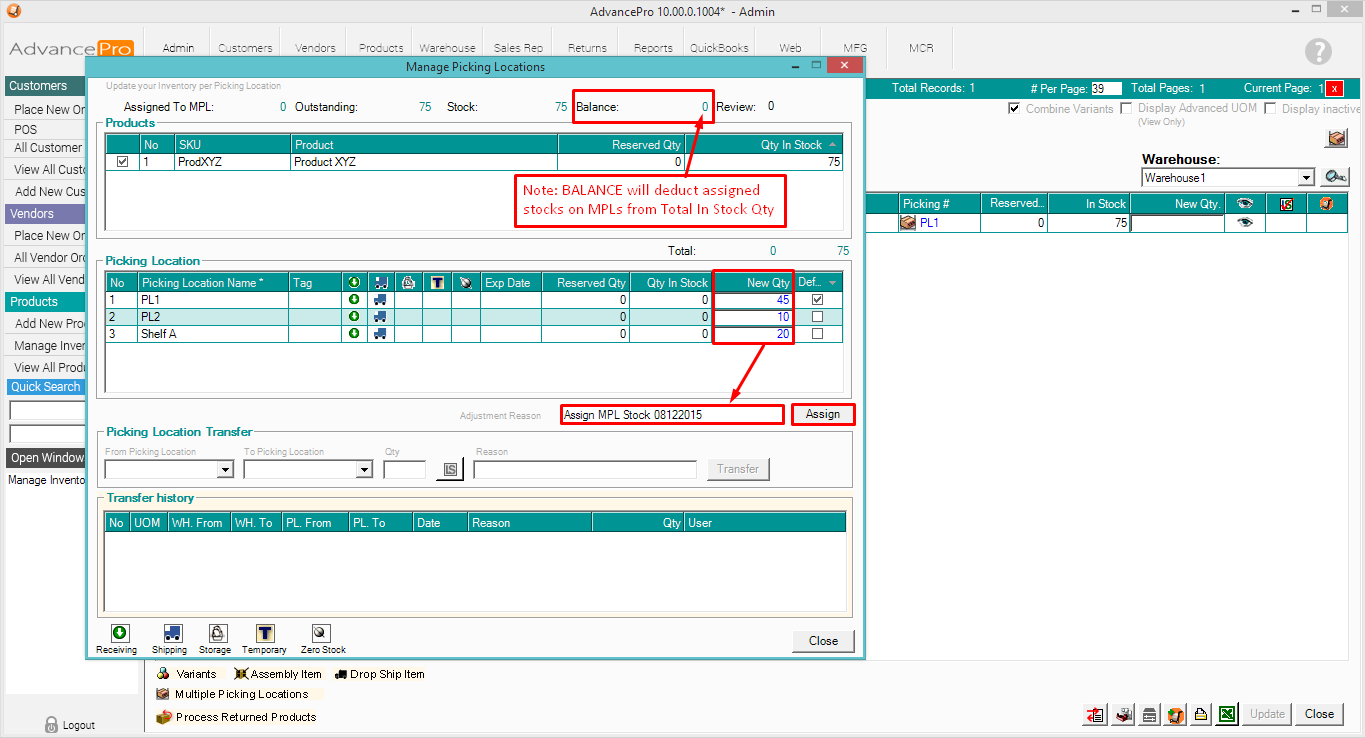
Task: Open the QuickBooks menu
Action: pyautogui.click(x=719, y=48)
